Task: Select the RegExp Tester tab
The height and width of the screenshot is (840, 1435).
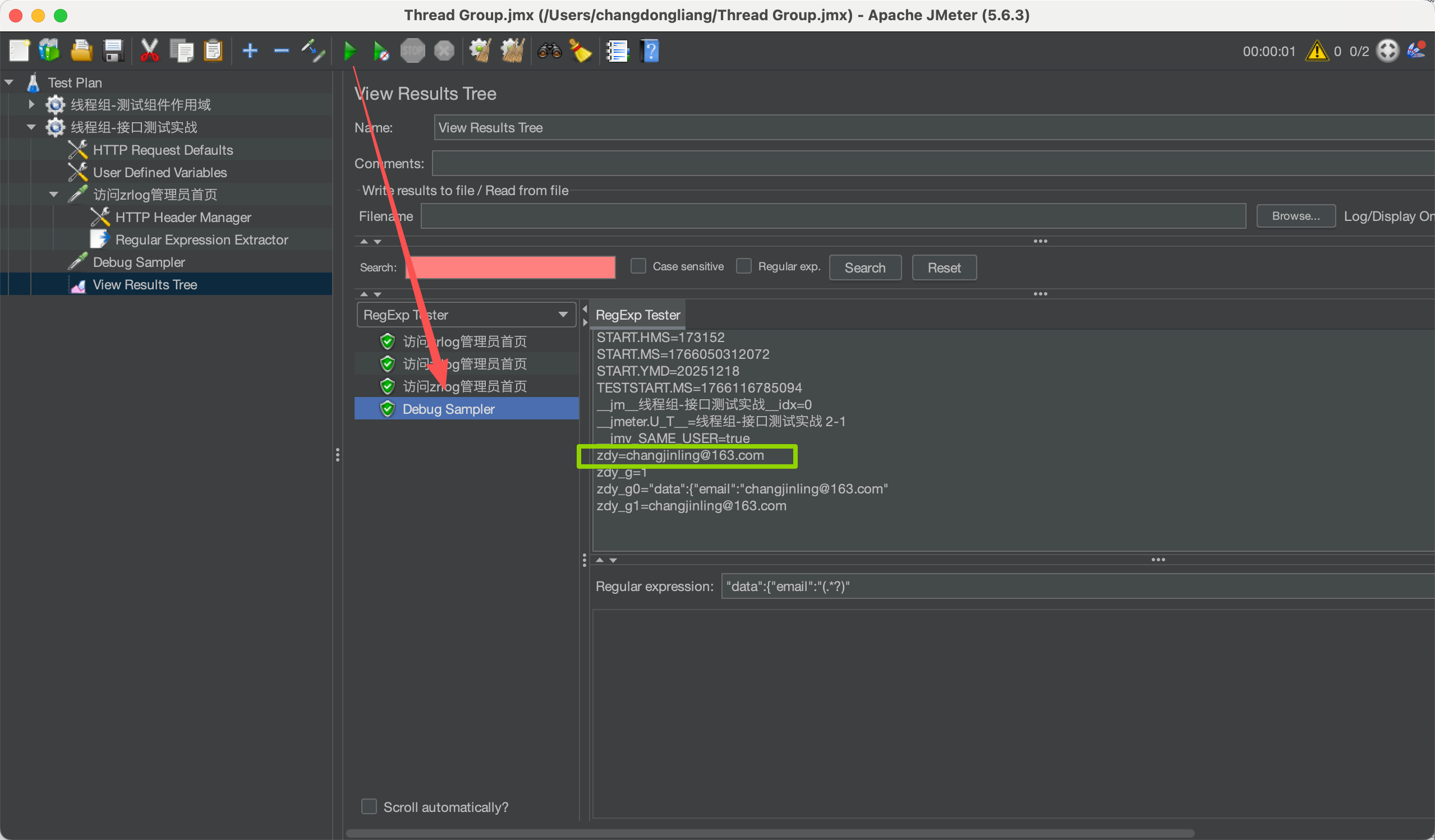Action: pos(637,315)
